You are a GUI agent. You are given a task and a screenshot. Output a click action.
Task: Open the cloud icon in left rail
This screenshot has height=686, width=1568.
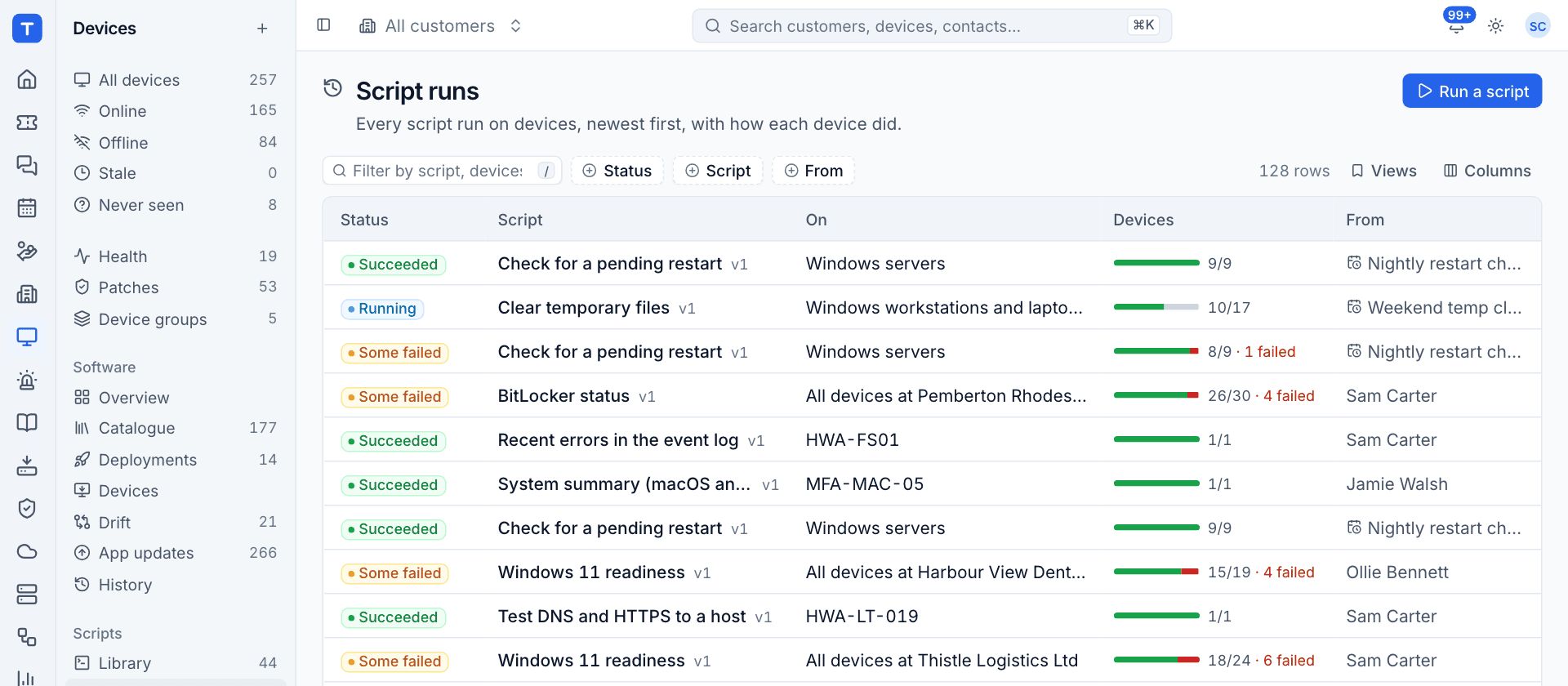click(x=27, y=551)
